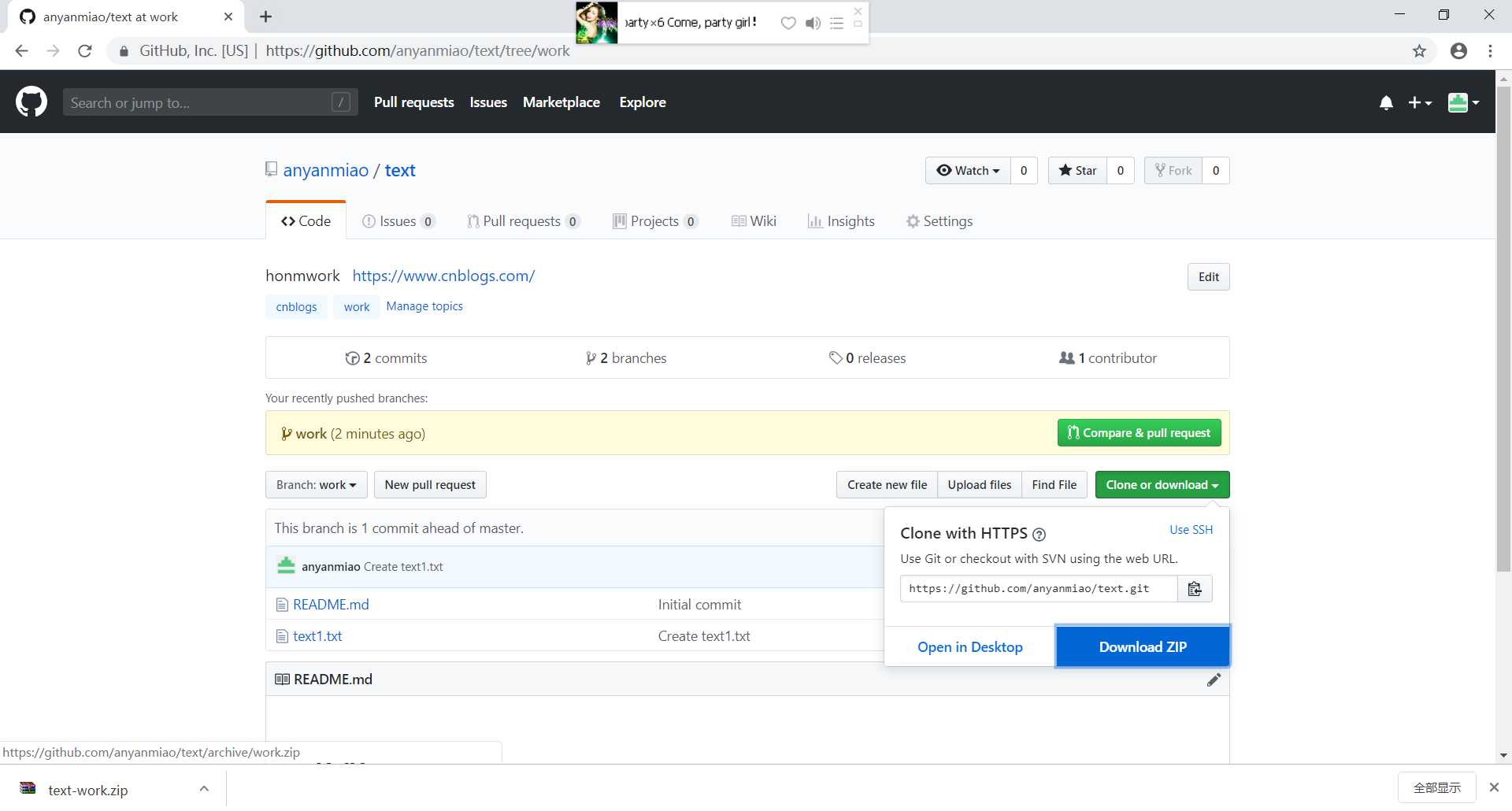Open https://www.cnblogs.com/ link
The height and width of the screenshot is (811, 1512).
pos(443,276)
